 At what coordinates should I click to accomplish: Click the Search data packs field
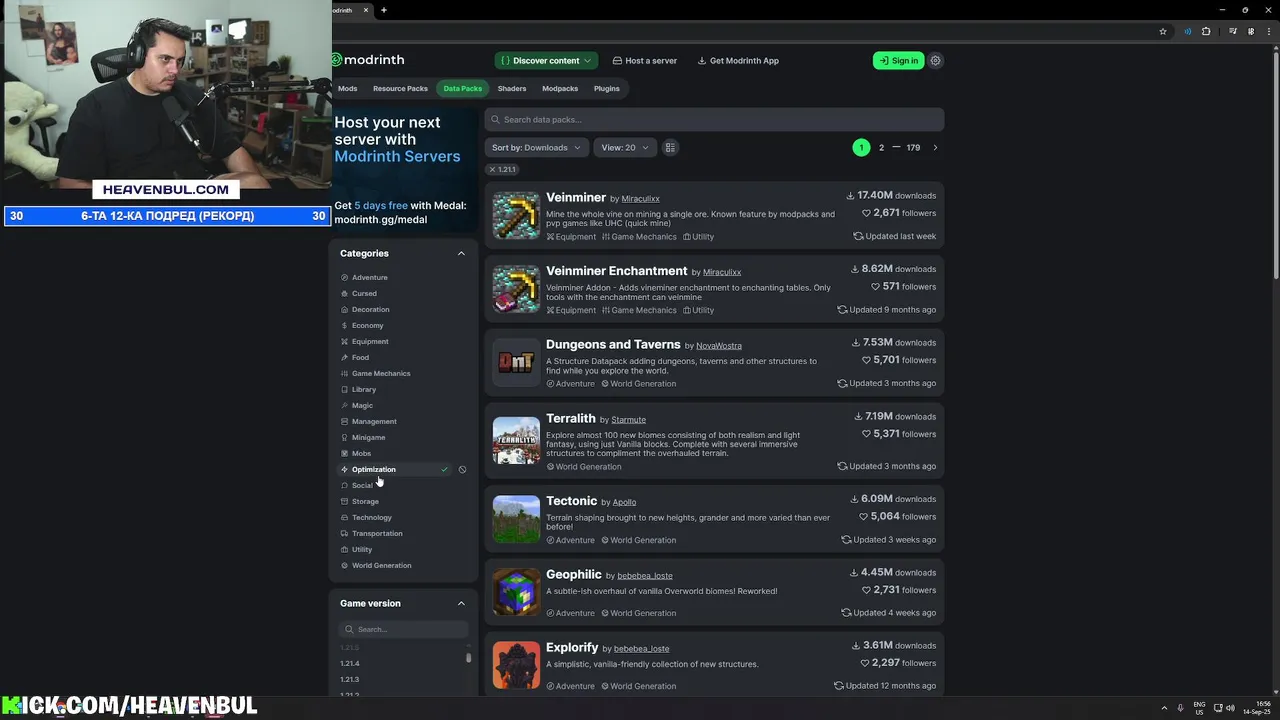point(714,119)
